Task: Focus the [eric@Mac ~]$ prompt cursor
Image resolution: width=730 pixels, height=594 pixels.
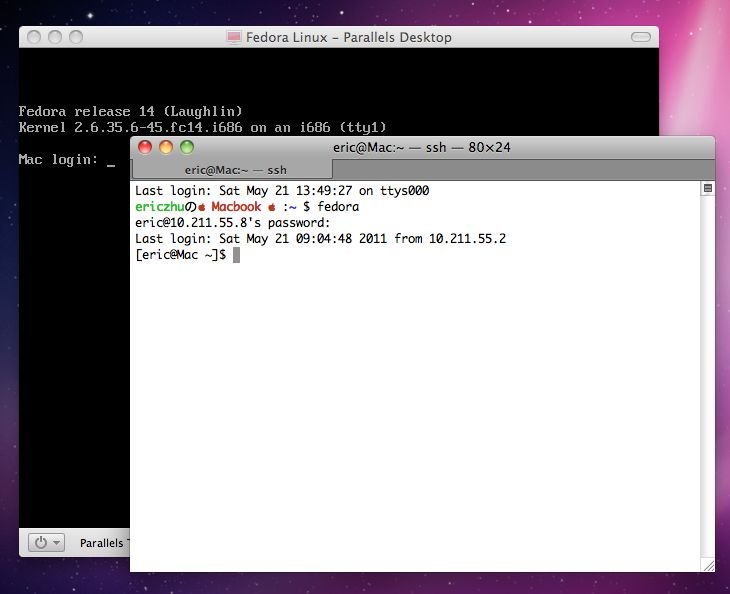Action: click(236, 255)
